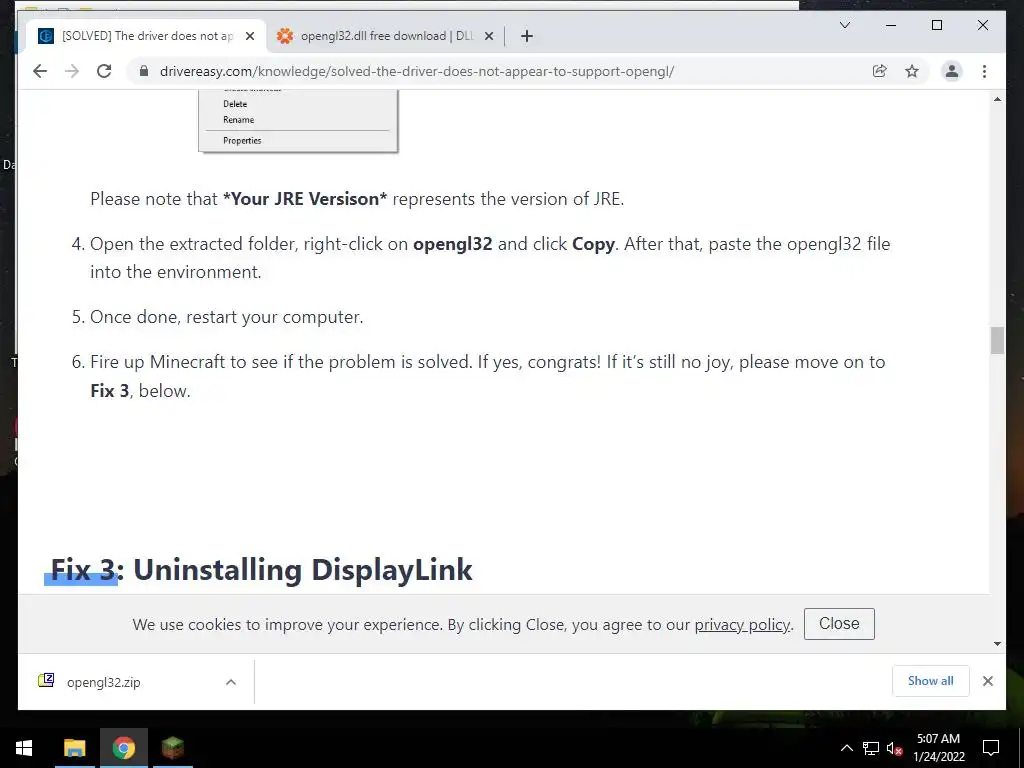
Task: Open network status tray icon
Action: click(871, 748)
